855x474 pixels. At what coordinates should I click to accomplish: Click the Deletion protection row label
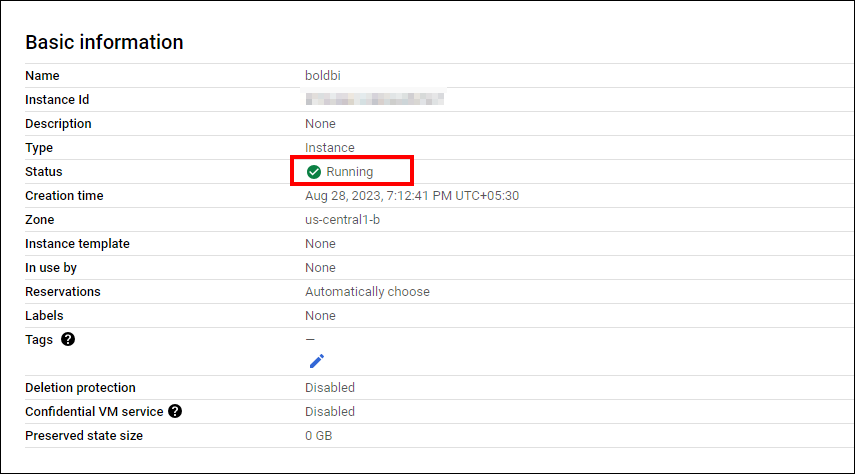pos(80,388)
